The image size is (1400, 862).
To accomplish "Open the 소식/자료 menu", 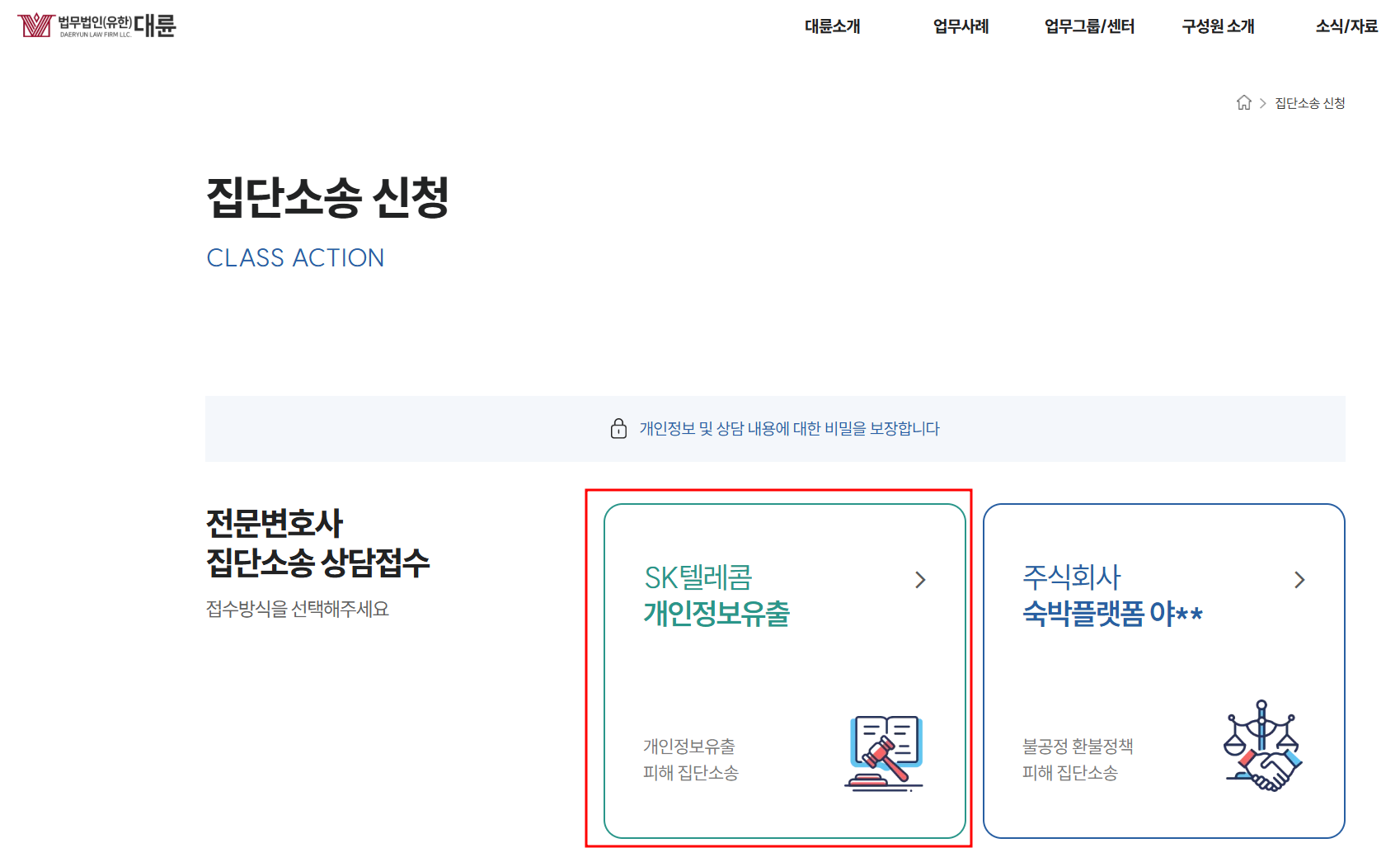I will point(1346,26).
